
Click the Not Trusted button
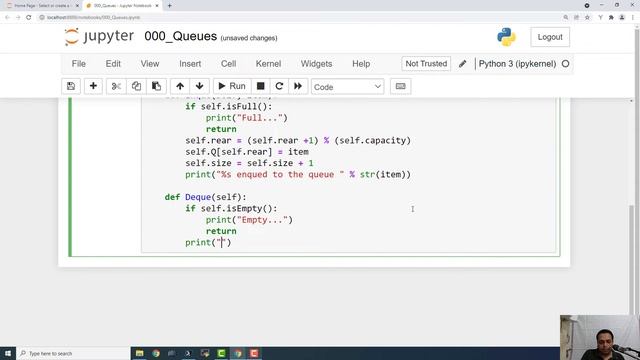[426, 64]
